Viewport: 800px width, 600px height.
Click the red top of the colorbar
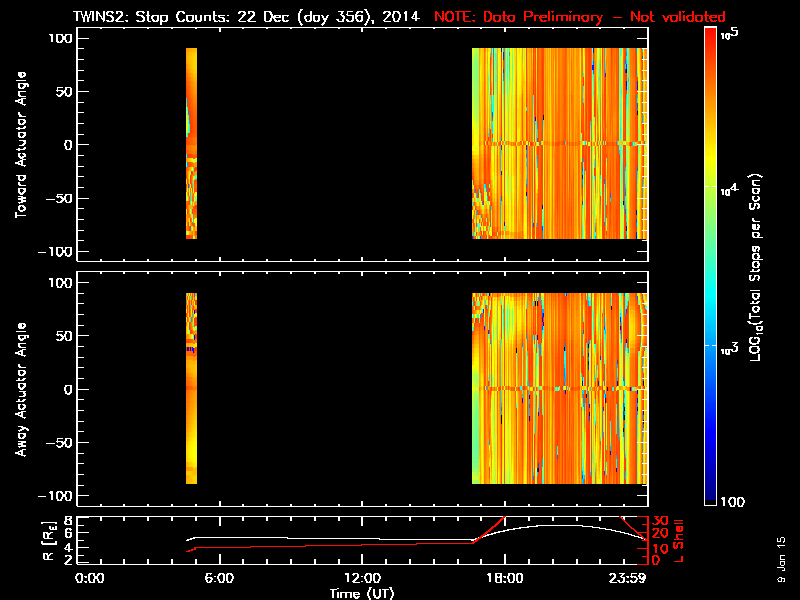(710, 38)
